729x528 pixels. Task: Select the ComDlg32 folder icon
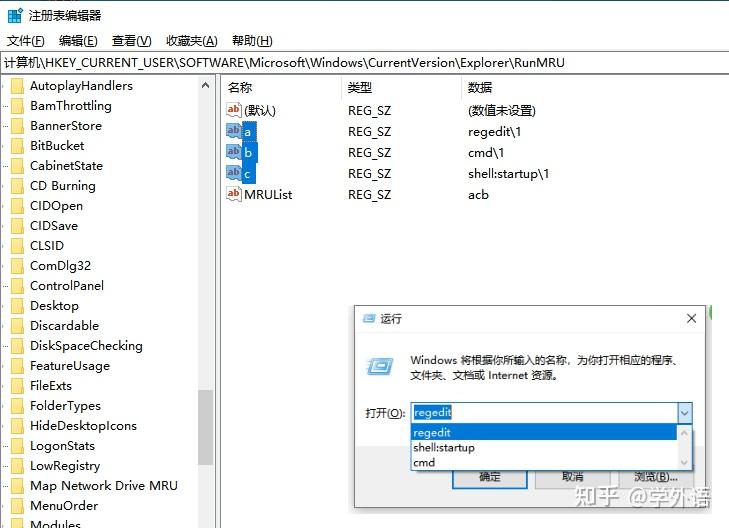[17, 266]
